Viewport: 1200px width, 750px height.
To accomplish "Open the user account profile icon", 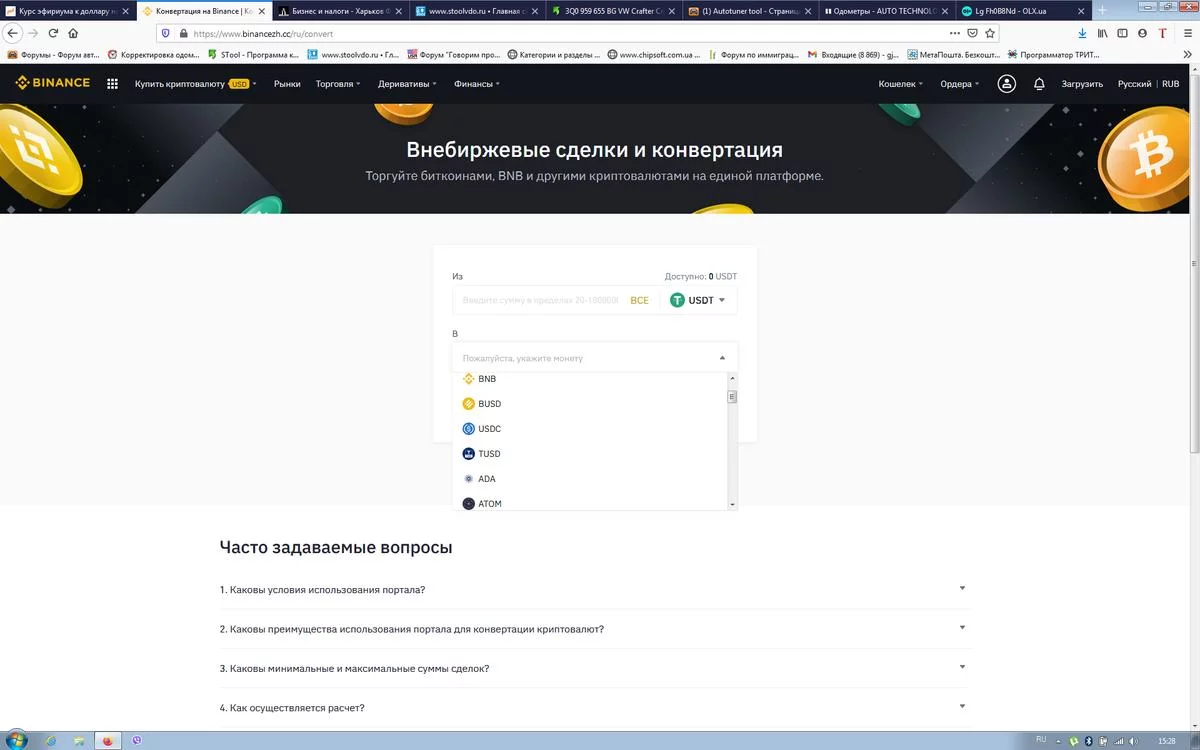I will [x=1007, y=84].
